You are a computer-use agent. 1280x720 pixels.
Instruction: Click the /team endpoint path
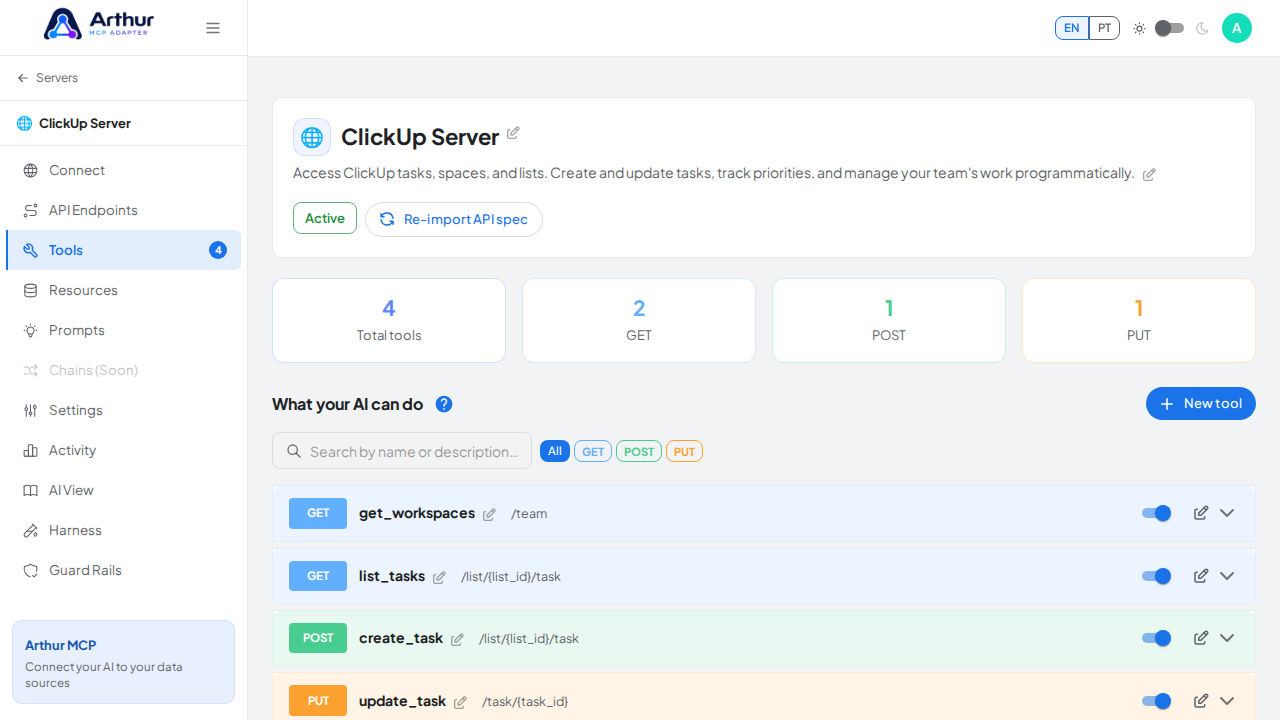(x=529, y=514)
